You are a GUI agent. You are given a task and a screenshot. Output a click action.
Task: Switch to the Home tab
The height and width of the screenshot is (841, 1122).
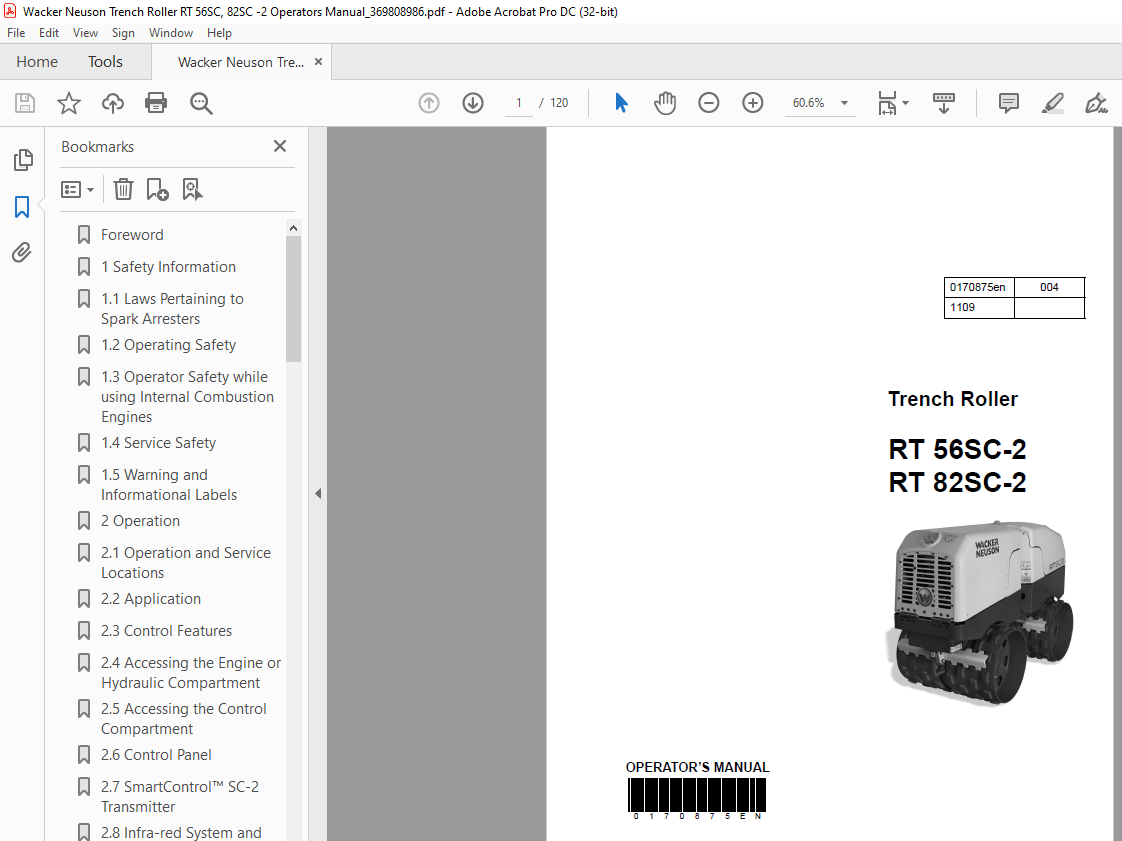(37, 62)
